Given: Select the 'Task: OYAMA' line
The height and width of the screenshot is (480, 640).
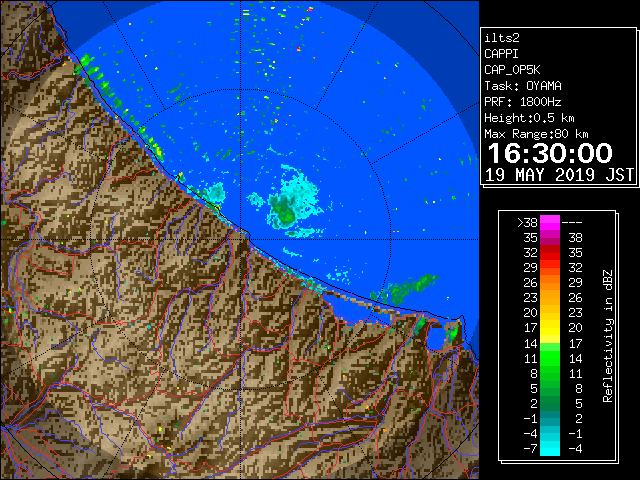Looking at the screenshot, I should tap(523, 86).
